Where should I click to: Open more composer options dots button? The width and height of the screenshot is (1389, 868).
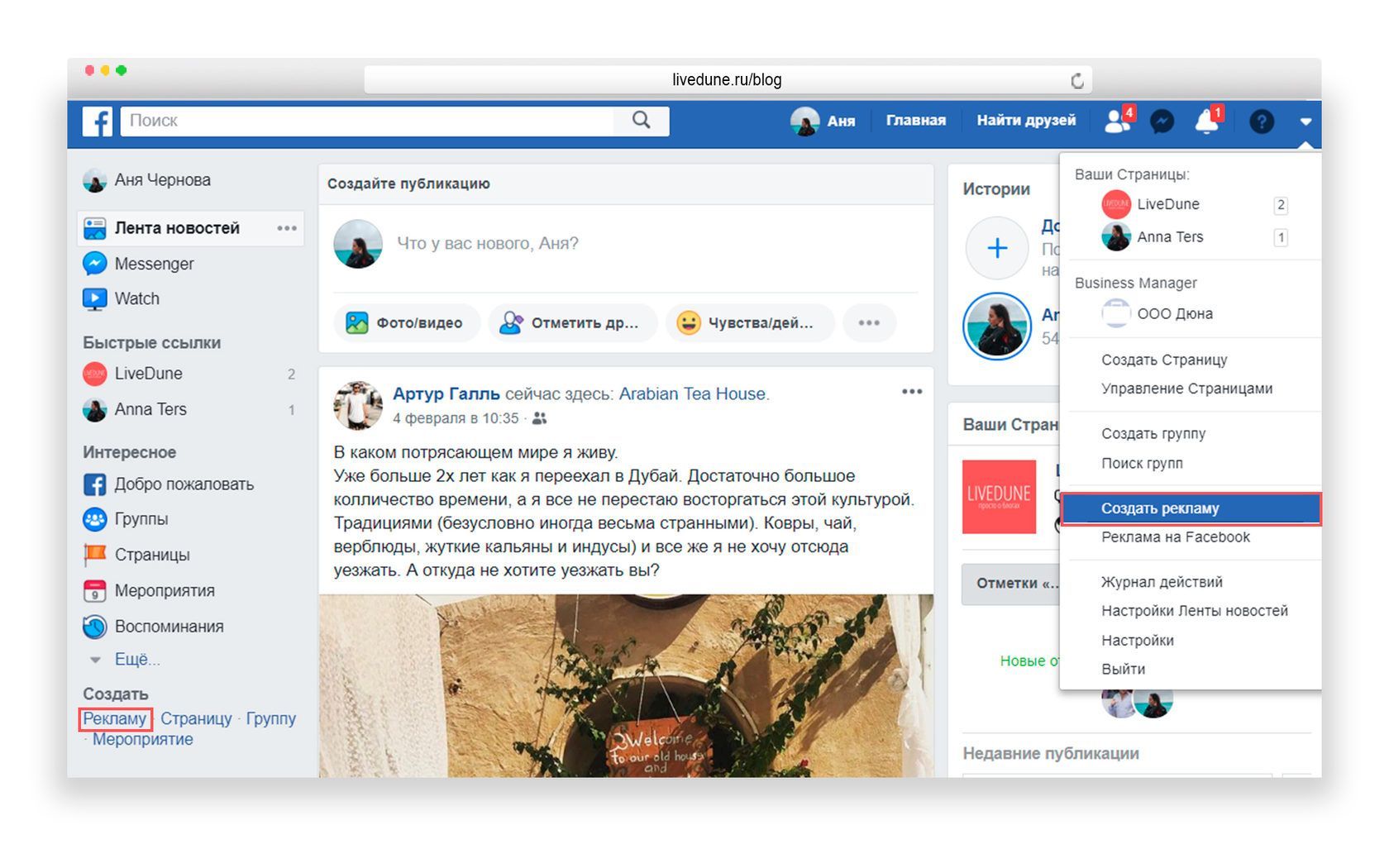coord(869,323)
